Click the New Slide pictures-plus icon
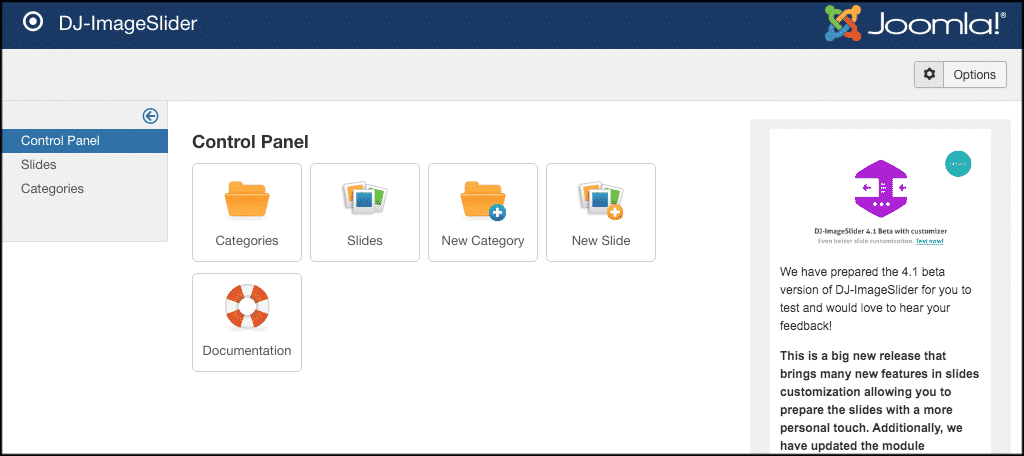Image resolution: width=1024 pixels, height=456 pixels. click(601, 200)
